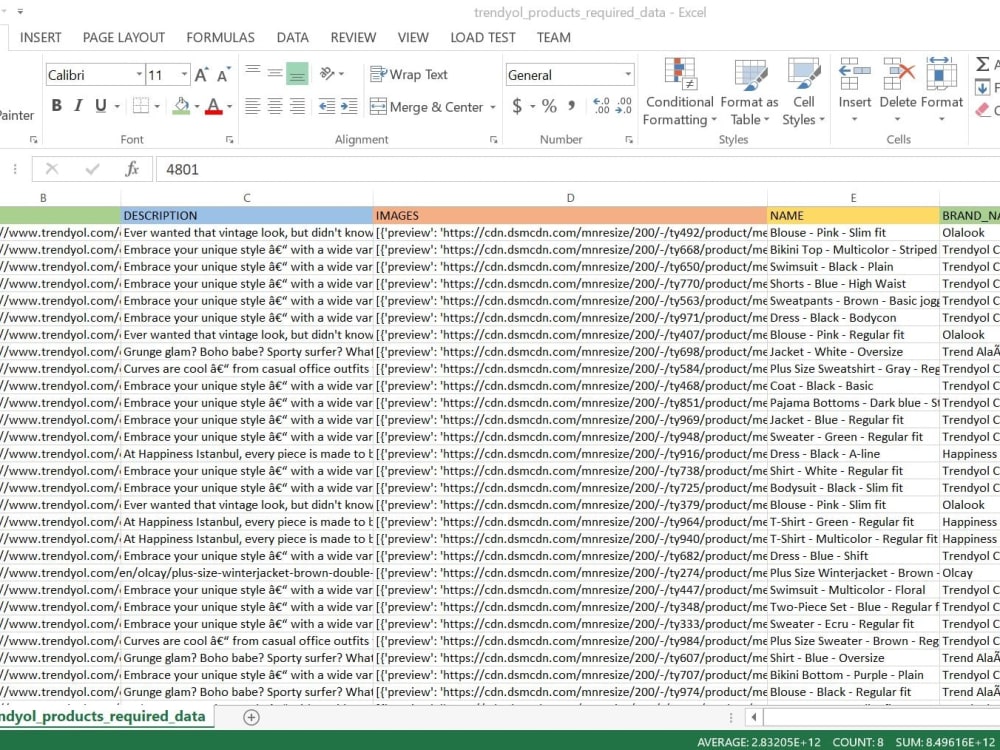Screen dimensions: 1000x750
Task: Click the formula bar containing 4801
Action: coord(300,169)
